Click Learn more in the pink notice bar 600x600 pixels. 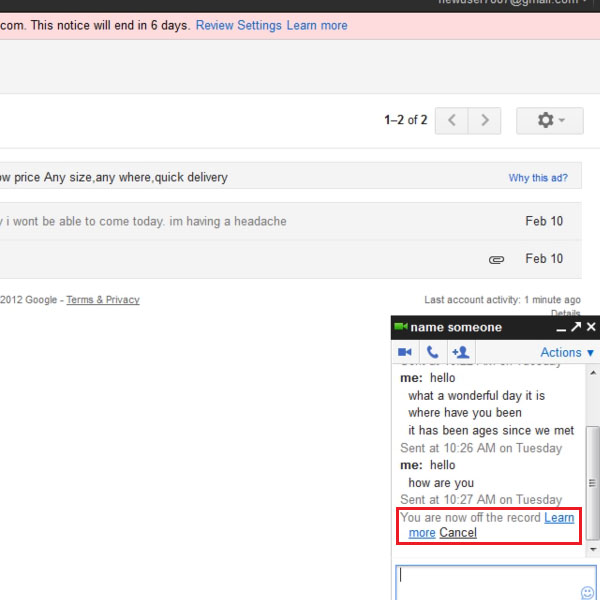[x=317, y=26]
